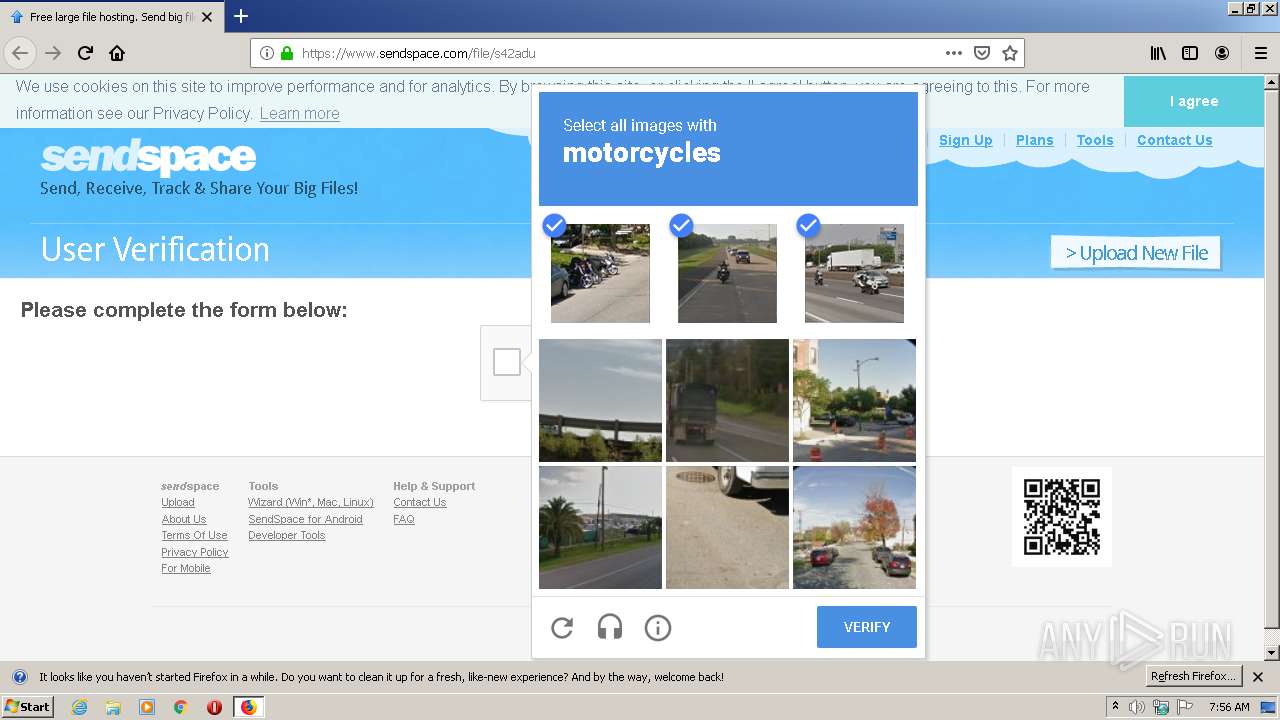
Task: Open the FAQ footer link
Action: pos(404,519)
